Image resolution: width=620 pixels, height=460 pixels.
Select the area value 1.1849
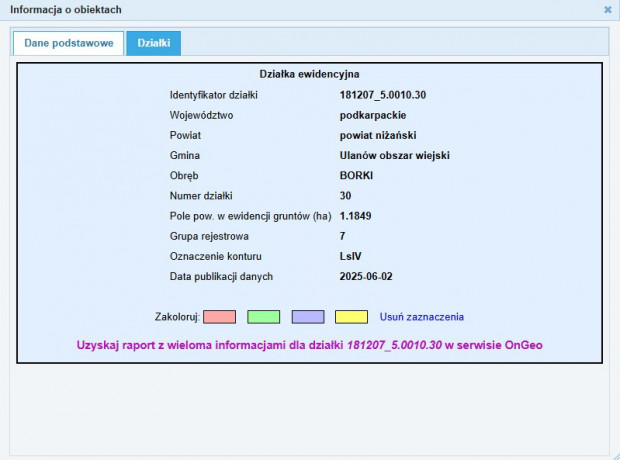pos(356,216)
